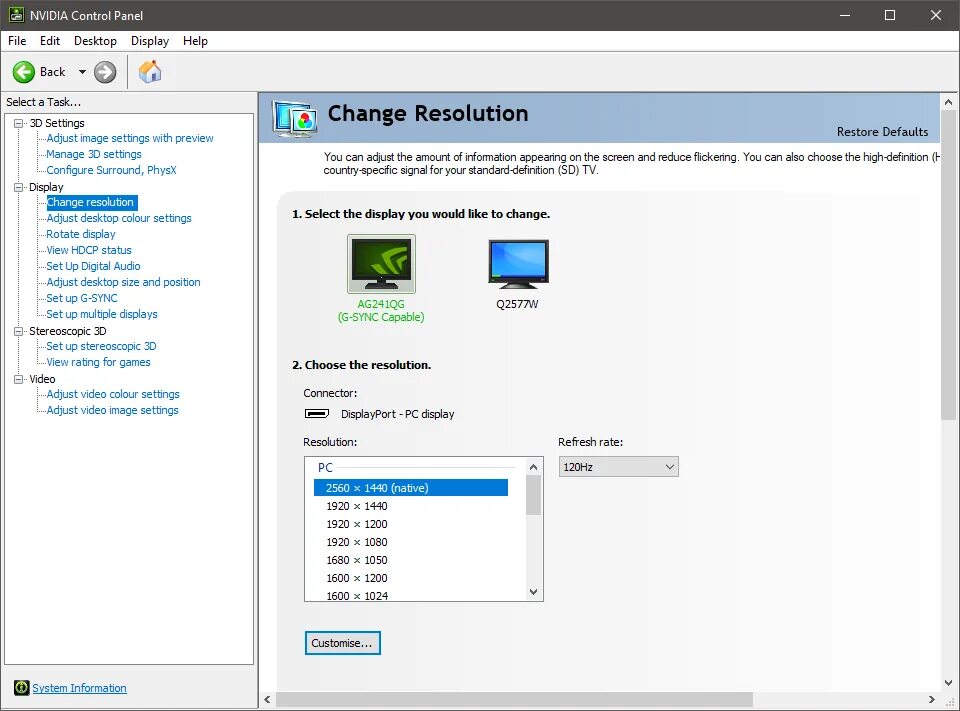Viewport: 960px width, 711px height.
Task: Click the green Back arrow icon
Action: [x=24, y=72]
